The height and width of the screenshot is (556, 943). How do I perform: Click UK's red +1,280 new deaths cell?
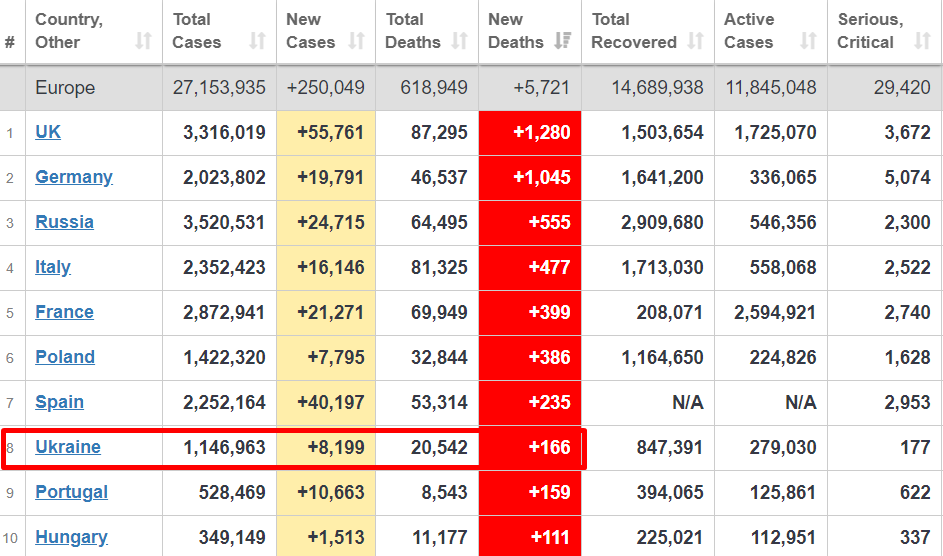click(x=530, y=132)
